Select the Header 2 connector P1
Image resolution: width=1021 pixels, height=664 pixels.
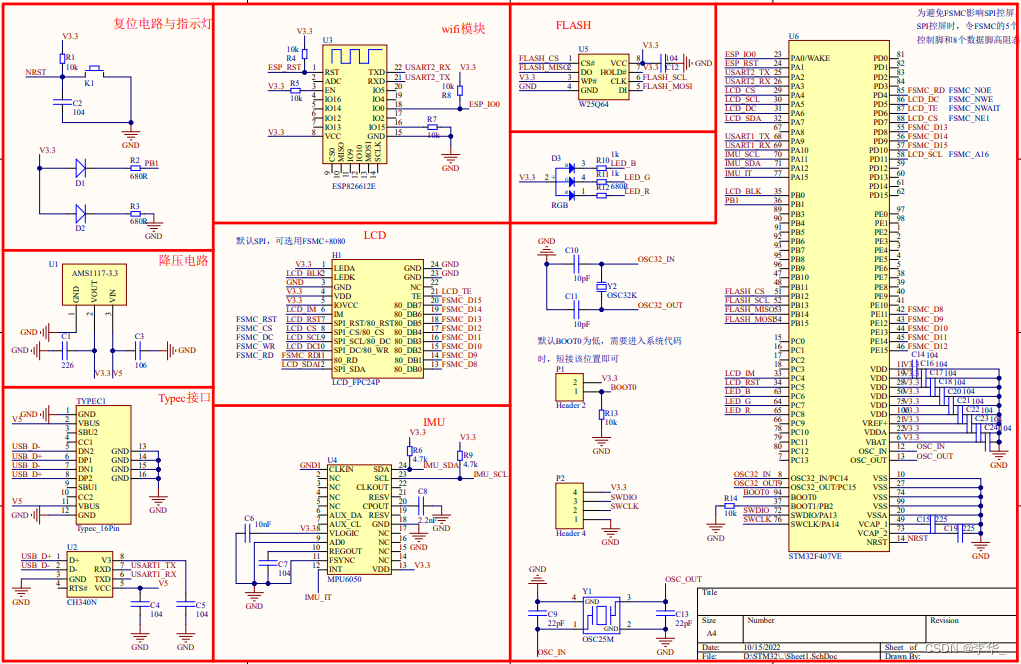tap(569, 387)
